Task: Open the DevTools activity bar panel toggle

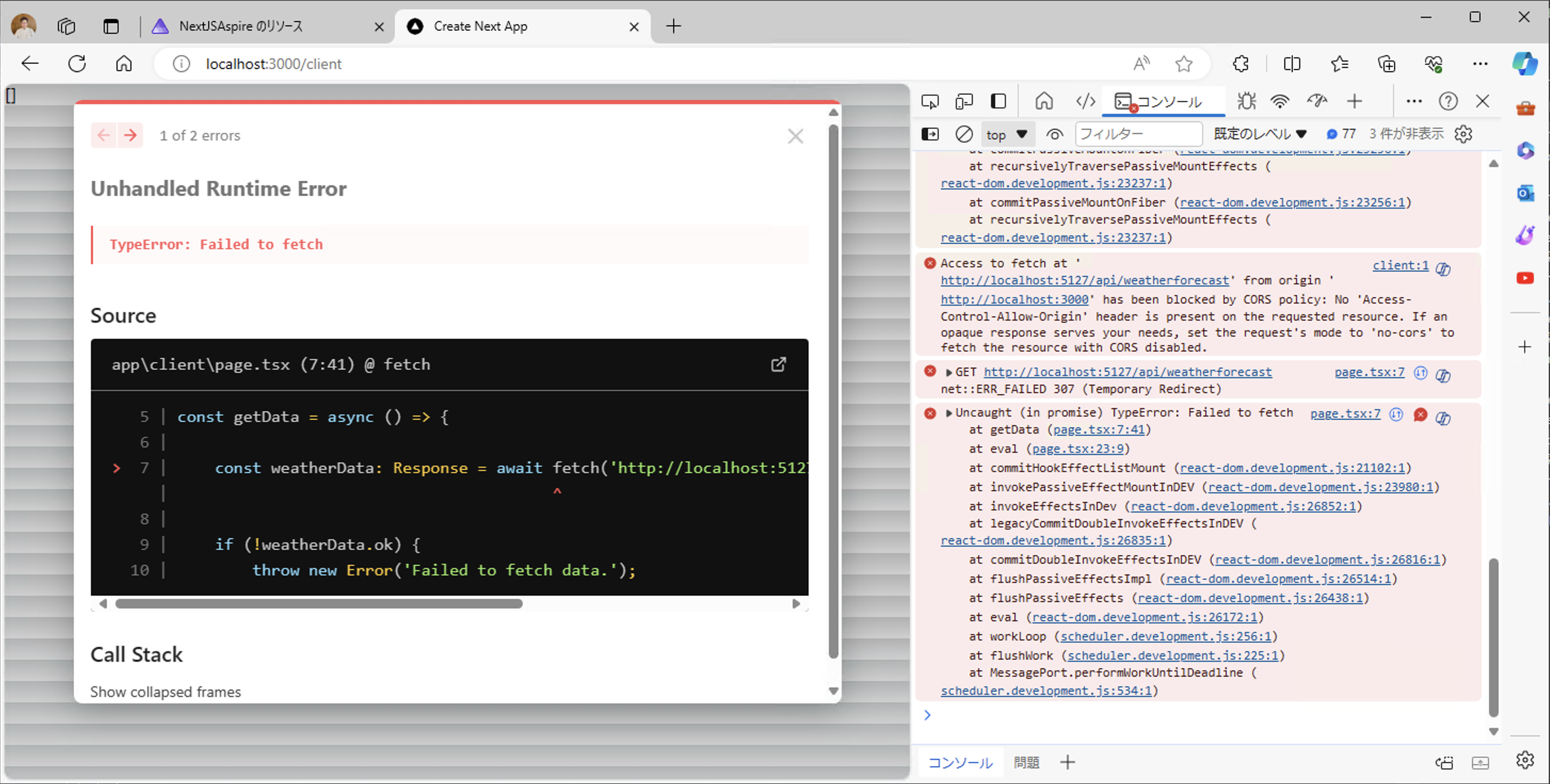Action: [x=998, y=101]
